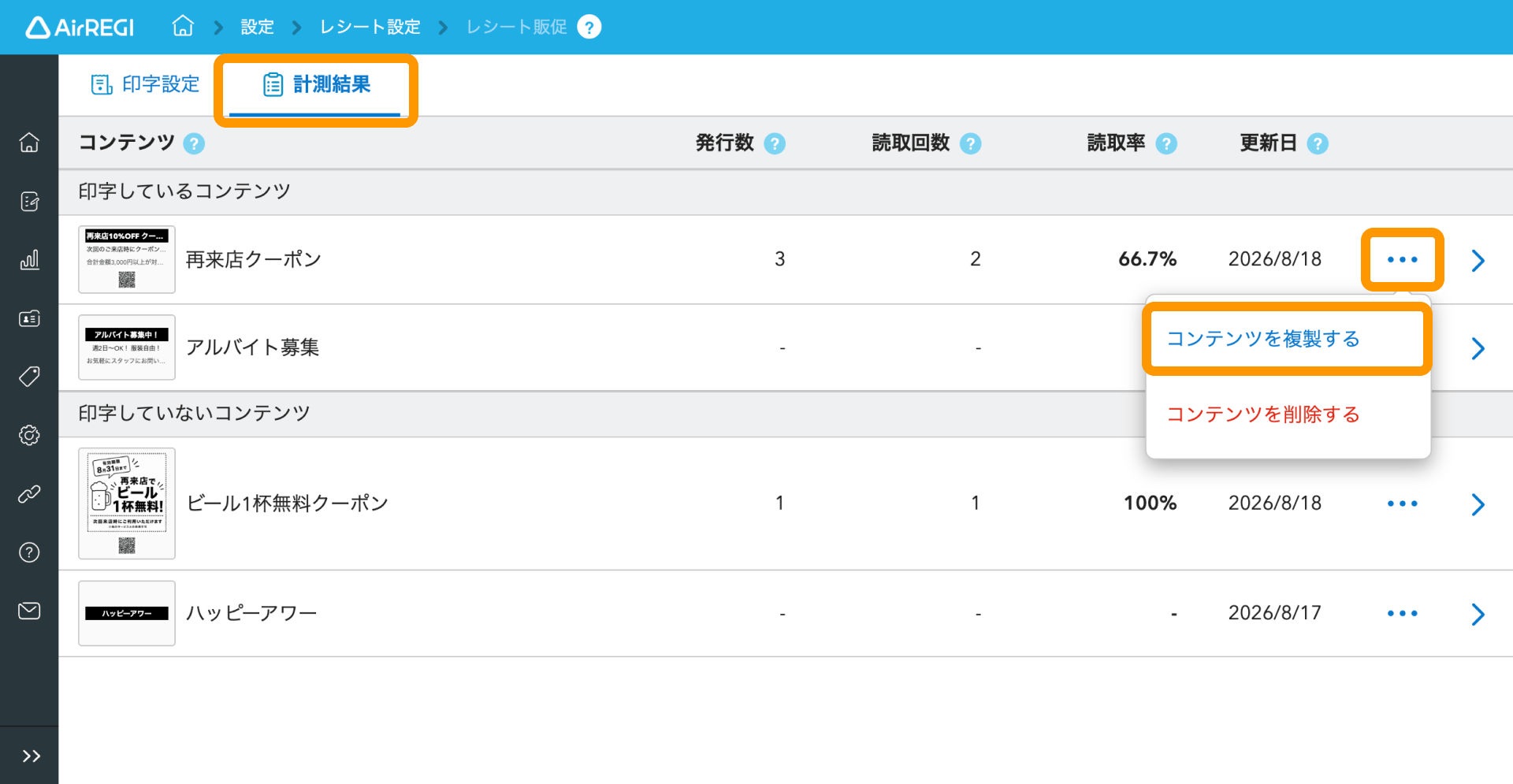Show help for 読取回数 column

[970, 143]
